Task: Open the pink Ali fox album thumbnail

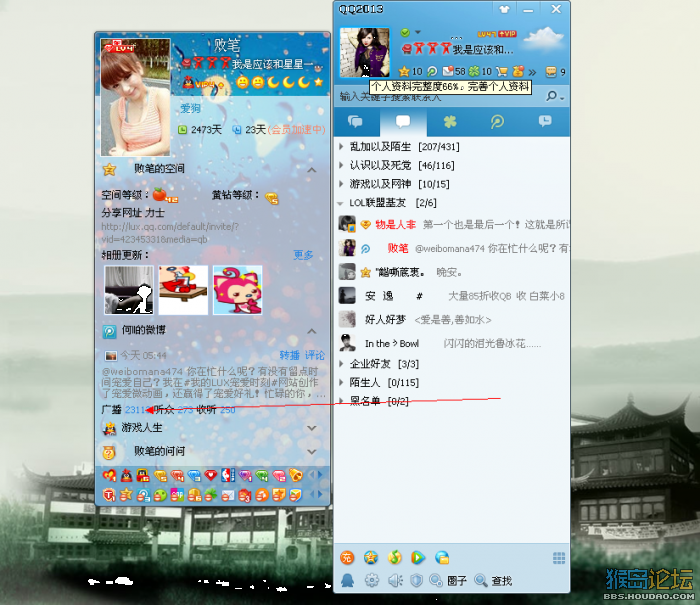Action: (x=238, y=290)
